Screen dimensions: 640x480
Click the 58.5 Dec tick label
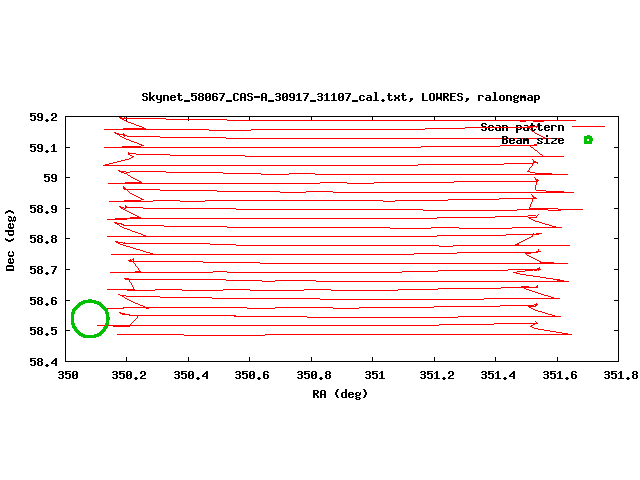tap(43, 331)
